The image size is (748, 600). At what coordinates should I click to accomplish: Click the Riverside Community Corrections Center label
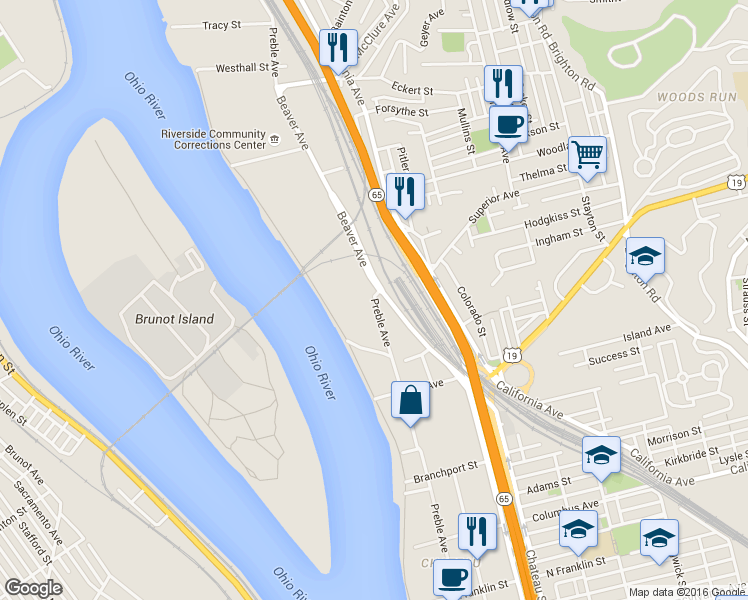pos(213,139)
